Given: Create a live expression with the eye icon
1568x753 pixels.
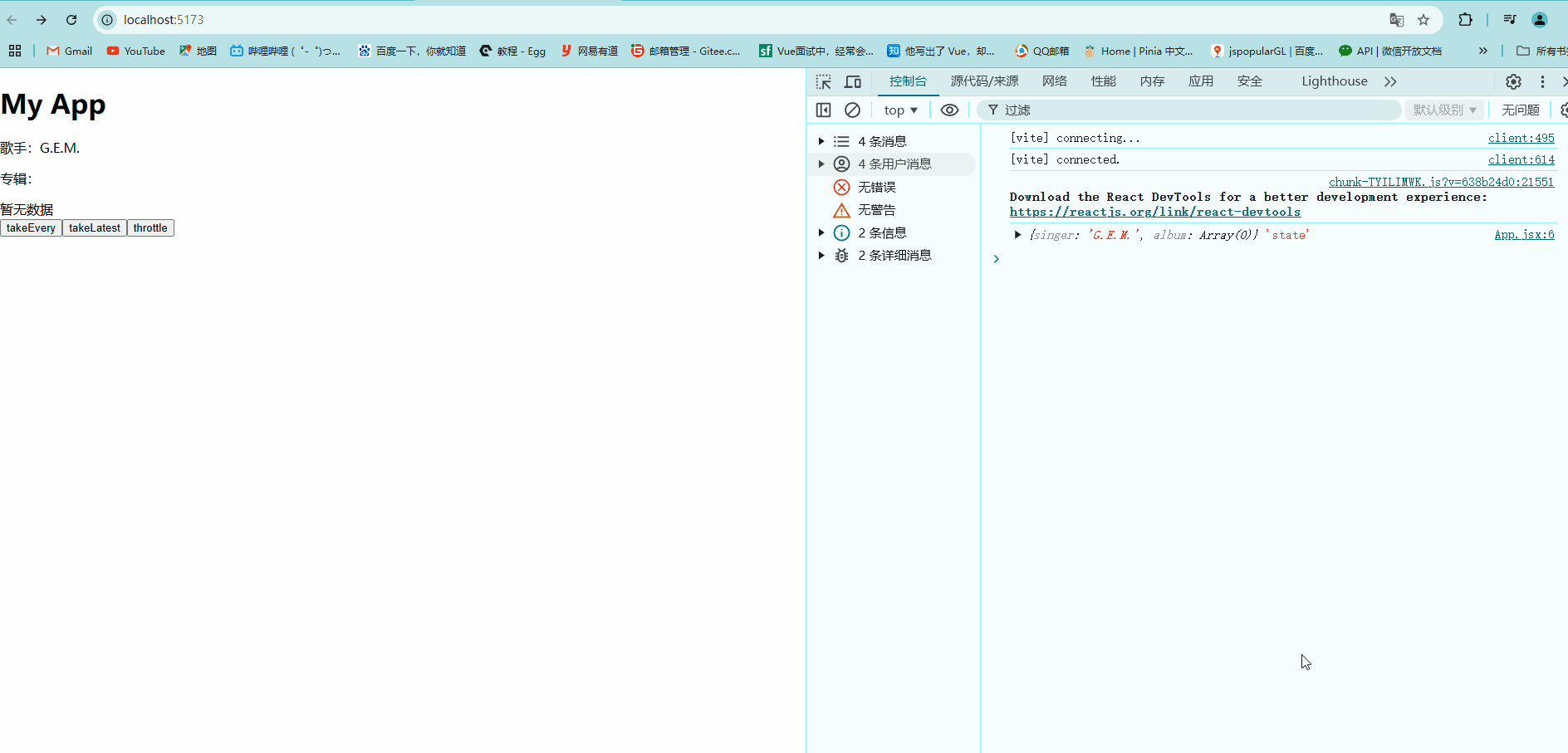Looking at the screenshot, I should (949, 109).
